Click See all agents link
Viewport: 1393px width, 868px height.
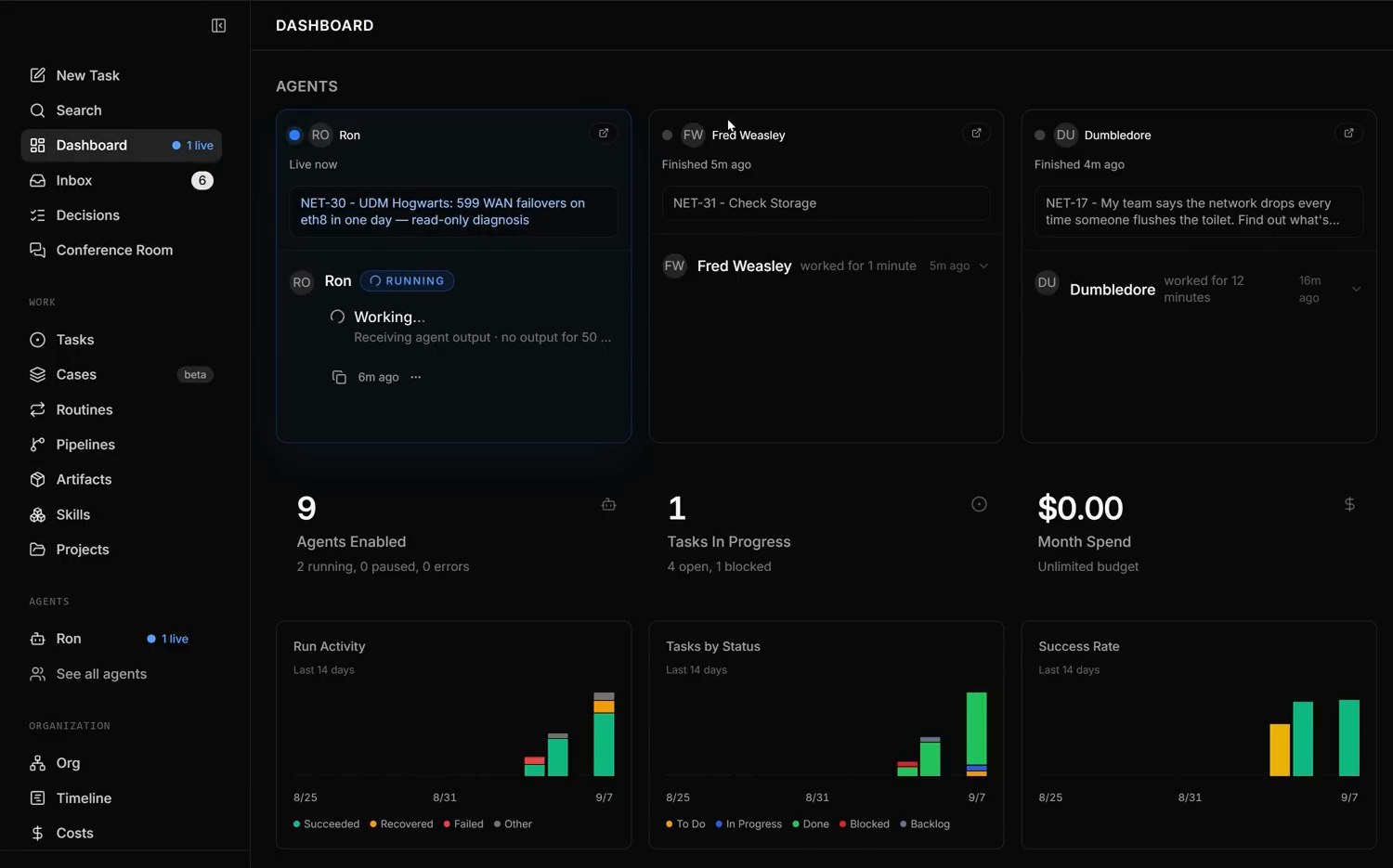121,674
